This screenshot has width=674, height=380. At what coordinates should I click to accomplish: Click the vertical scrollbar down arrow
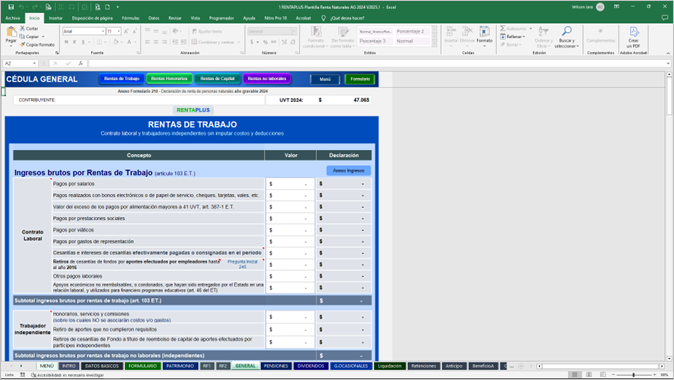click(x=669, y=358)
